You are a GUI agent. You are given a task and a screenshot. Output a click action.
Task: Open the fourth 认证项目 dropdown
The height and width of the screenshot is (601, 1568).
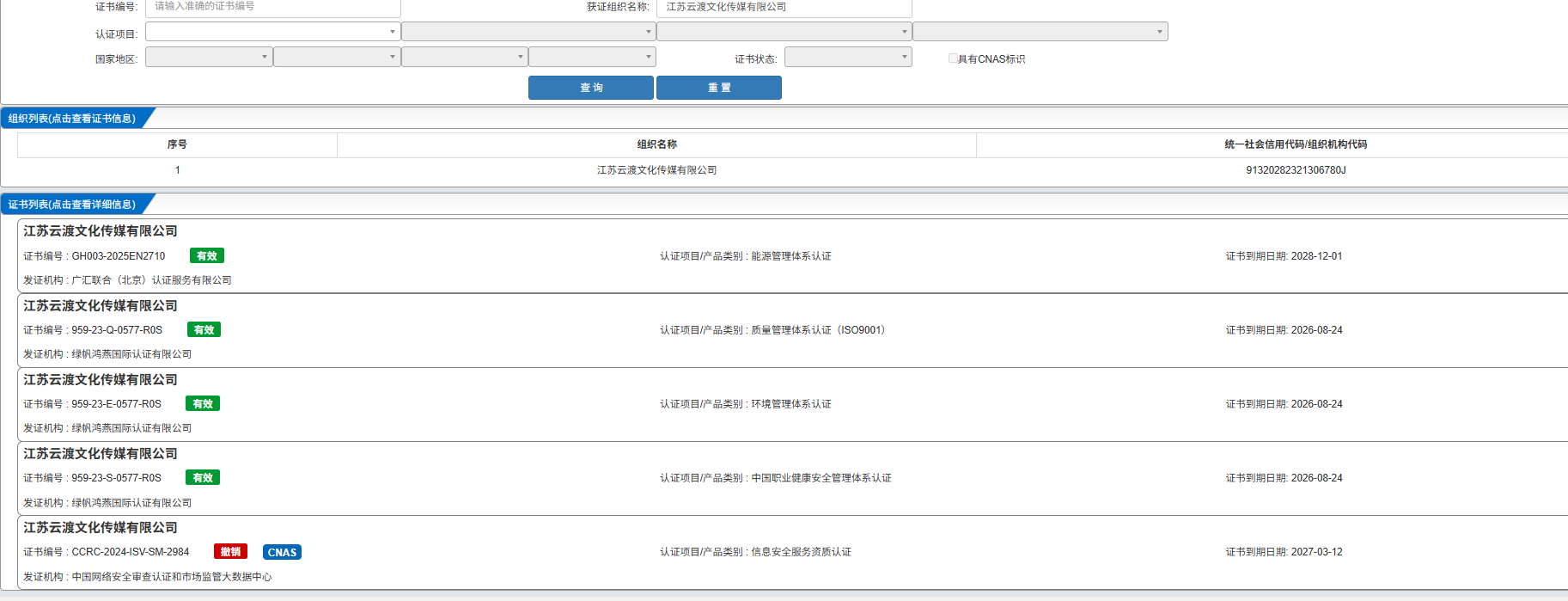[1040, 32]
